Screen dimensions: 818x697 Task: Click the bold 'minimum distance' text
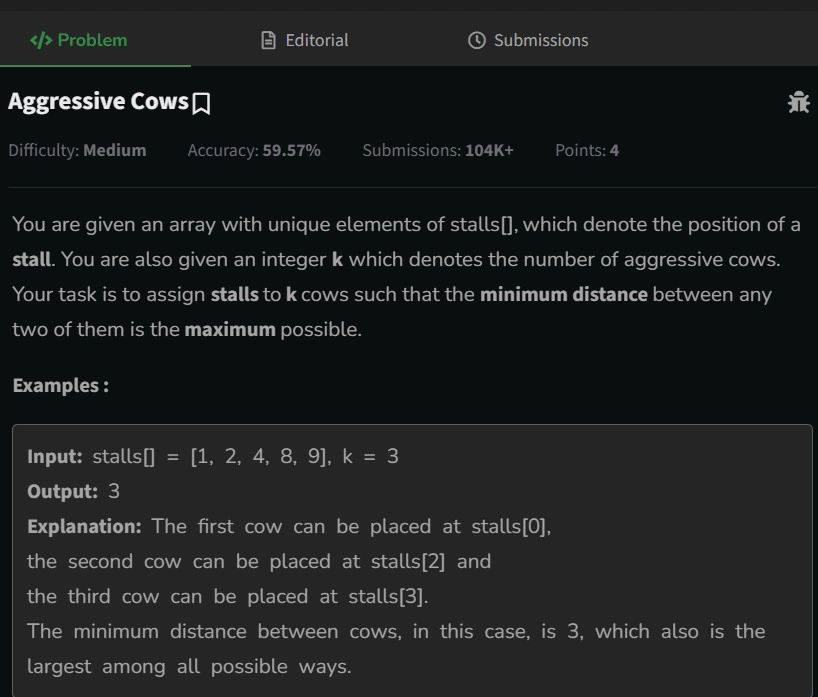564,295
